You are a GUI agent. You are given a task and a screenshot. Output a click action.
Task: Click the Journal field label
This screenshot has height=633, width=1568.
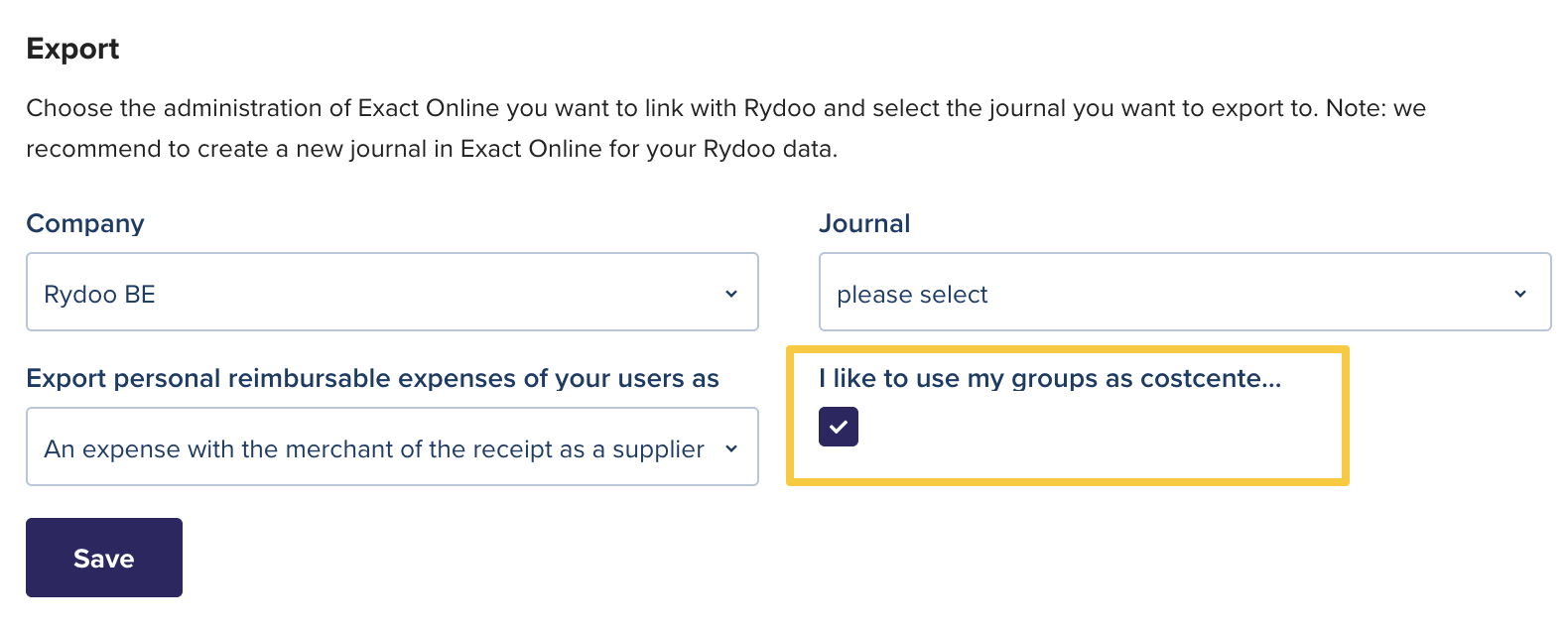(864, 223)
